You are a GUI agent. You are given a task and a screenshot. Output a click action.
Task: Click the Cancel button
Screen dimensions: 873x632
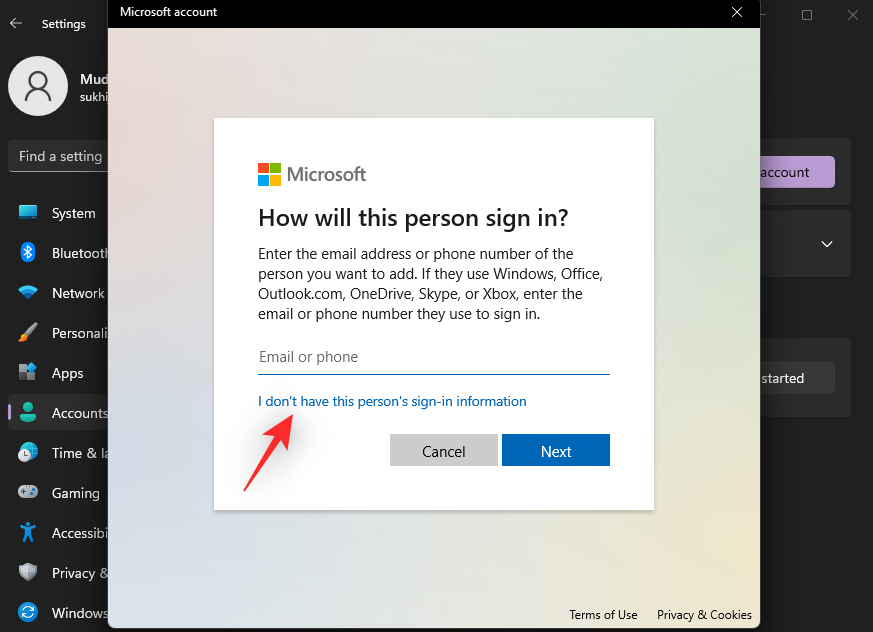click(x=444, y=450)
